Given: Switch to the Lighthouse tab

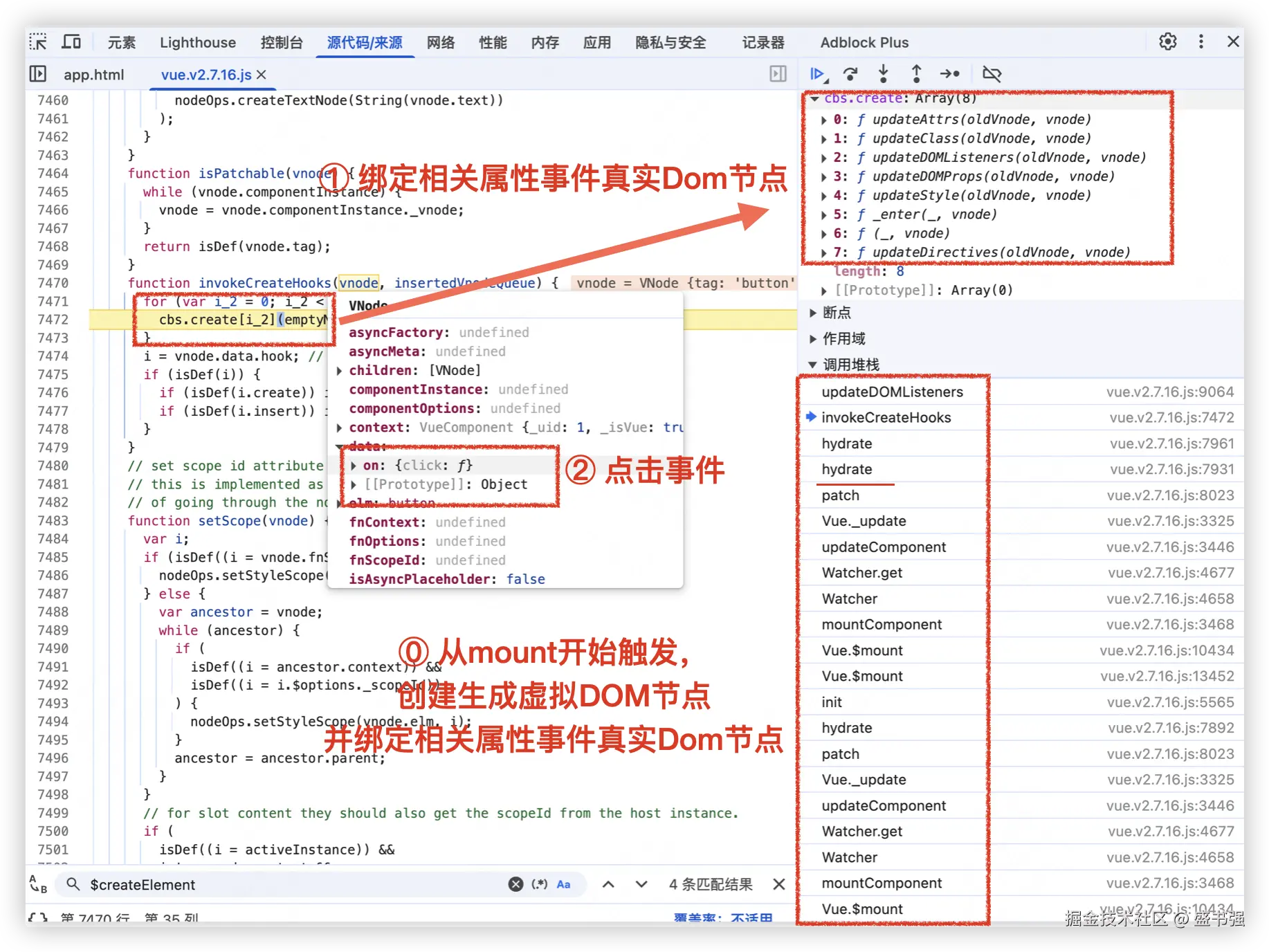Looking at the screenshot, I should (x=198, y=43).
